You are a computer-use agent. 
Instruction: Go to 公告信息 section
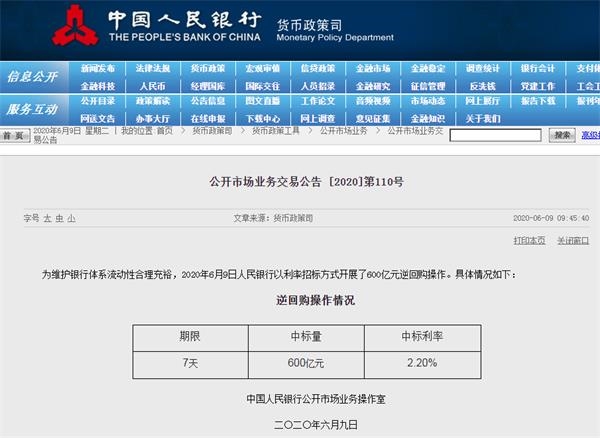[208, 101]
